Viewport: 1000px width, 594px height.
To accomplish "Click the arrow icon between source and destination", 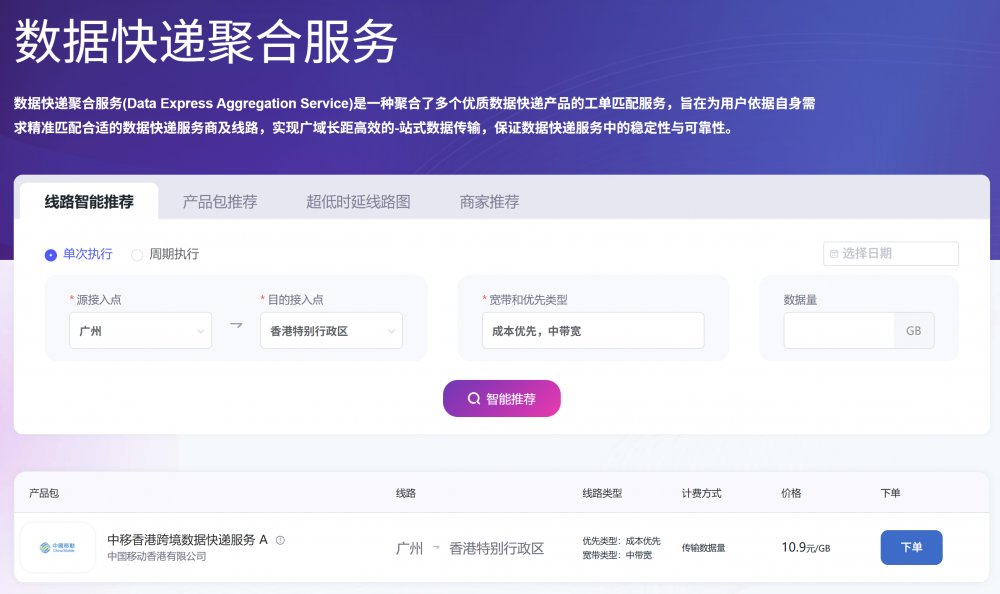I will (236, 325).
